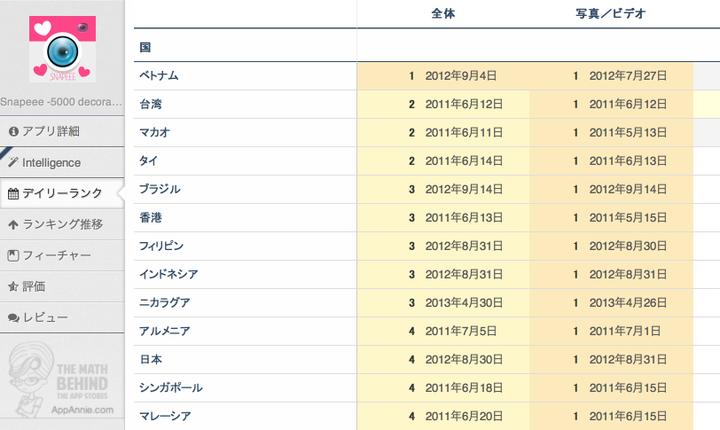
Task: Click the star icon beside 評価
Action: coord(13,286)
